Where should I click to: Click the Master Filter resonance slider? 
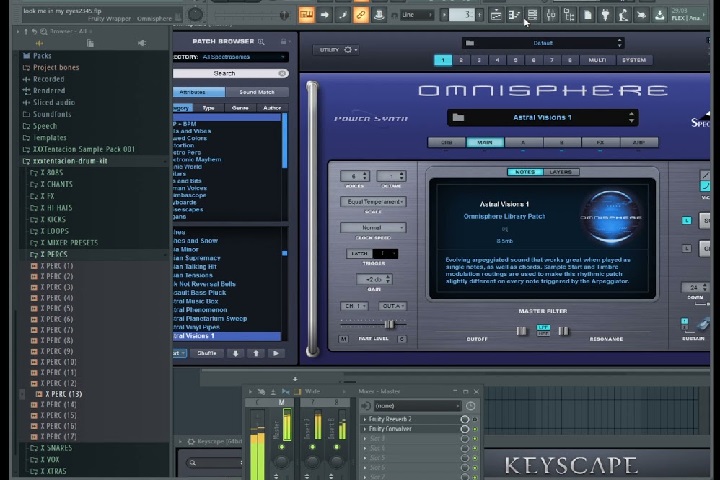tap(563, 331)
